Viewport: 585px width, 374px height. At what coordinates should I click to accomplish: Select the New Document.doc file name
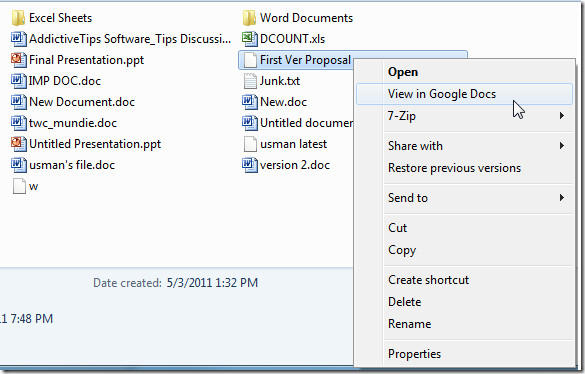click(82, 102)
